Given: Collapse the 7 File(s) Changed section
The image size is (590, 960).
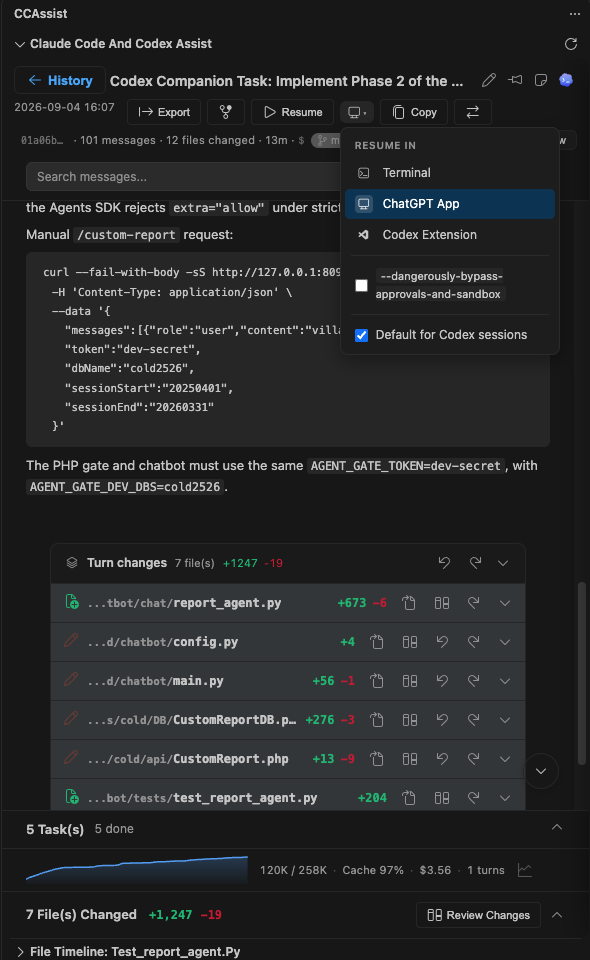Looking at the screenshot, I should coord(557,915).
